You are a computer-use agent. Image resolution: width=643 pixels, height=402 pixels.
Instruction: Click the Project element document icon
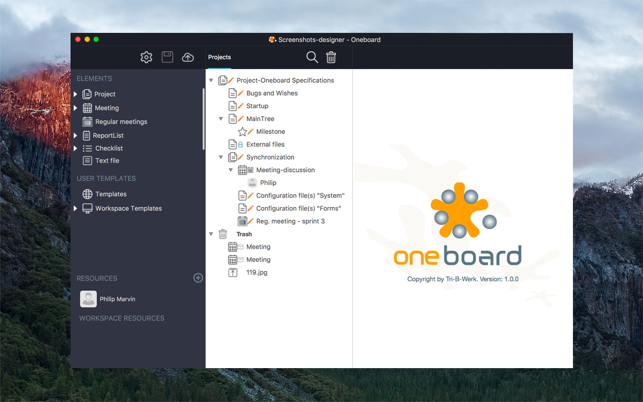[87, 94]
